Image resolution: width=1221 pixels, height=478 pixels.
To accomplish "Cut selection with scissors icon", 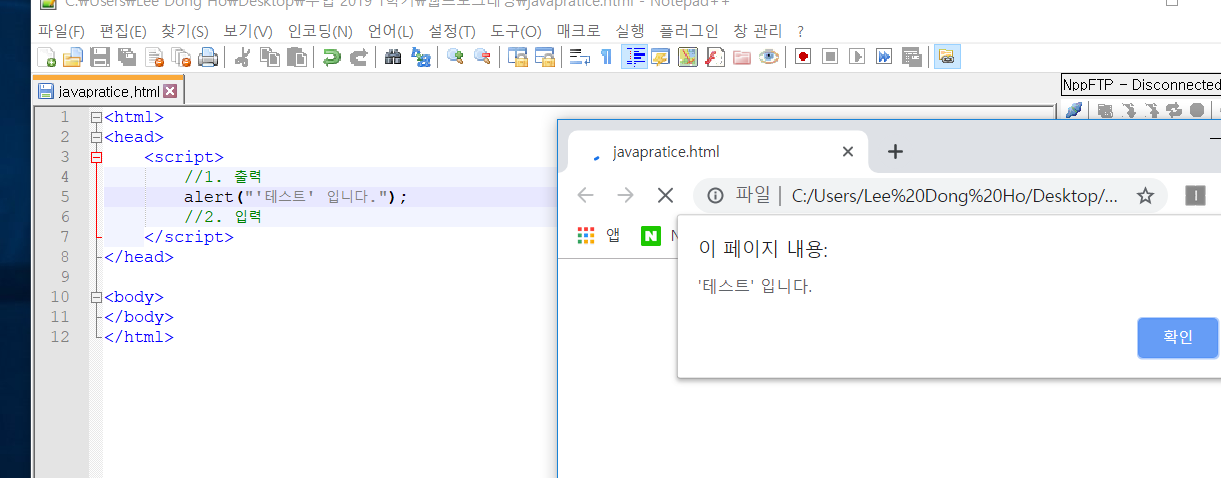I will click(242, 57).
